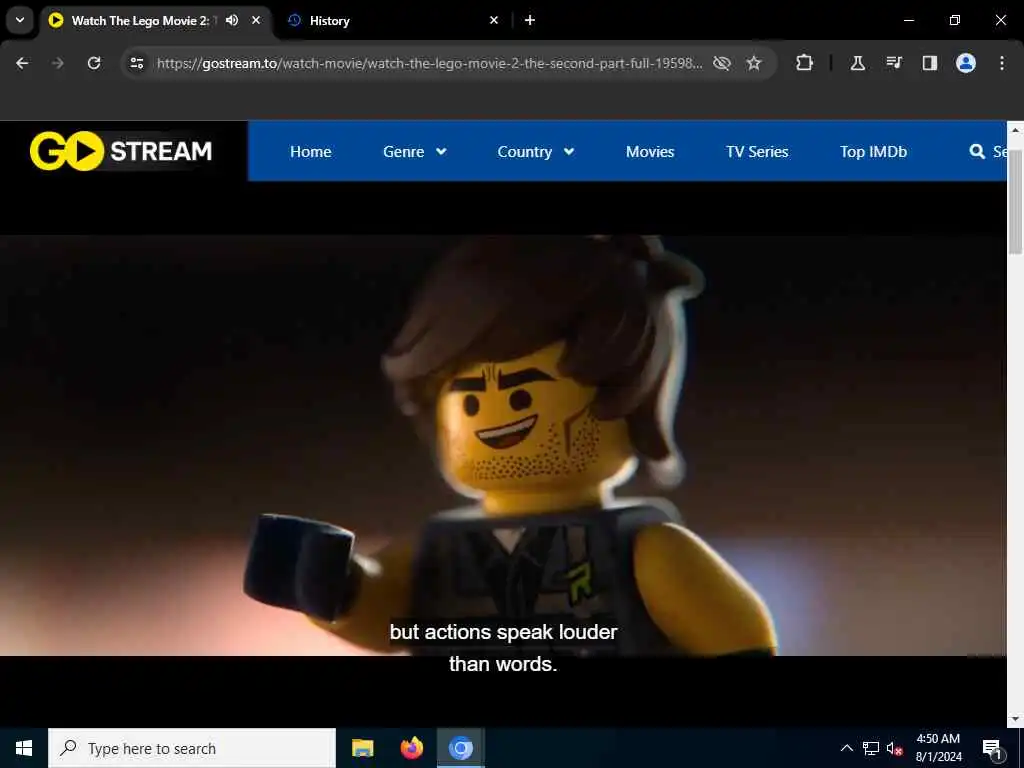Go back to the previous page

[x=22, y=63]
